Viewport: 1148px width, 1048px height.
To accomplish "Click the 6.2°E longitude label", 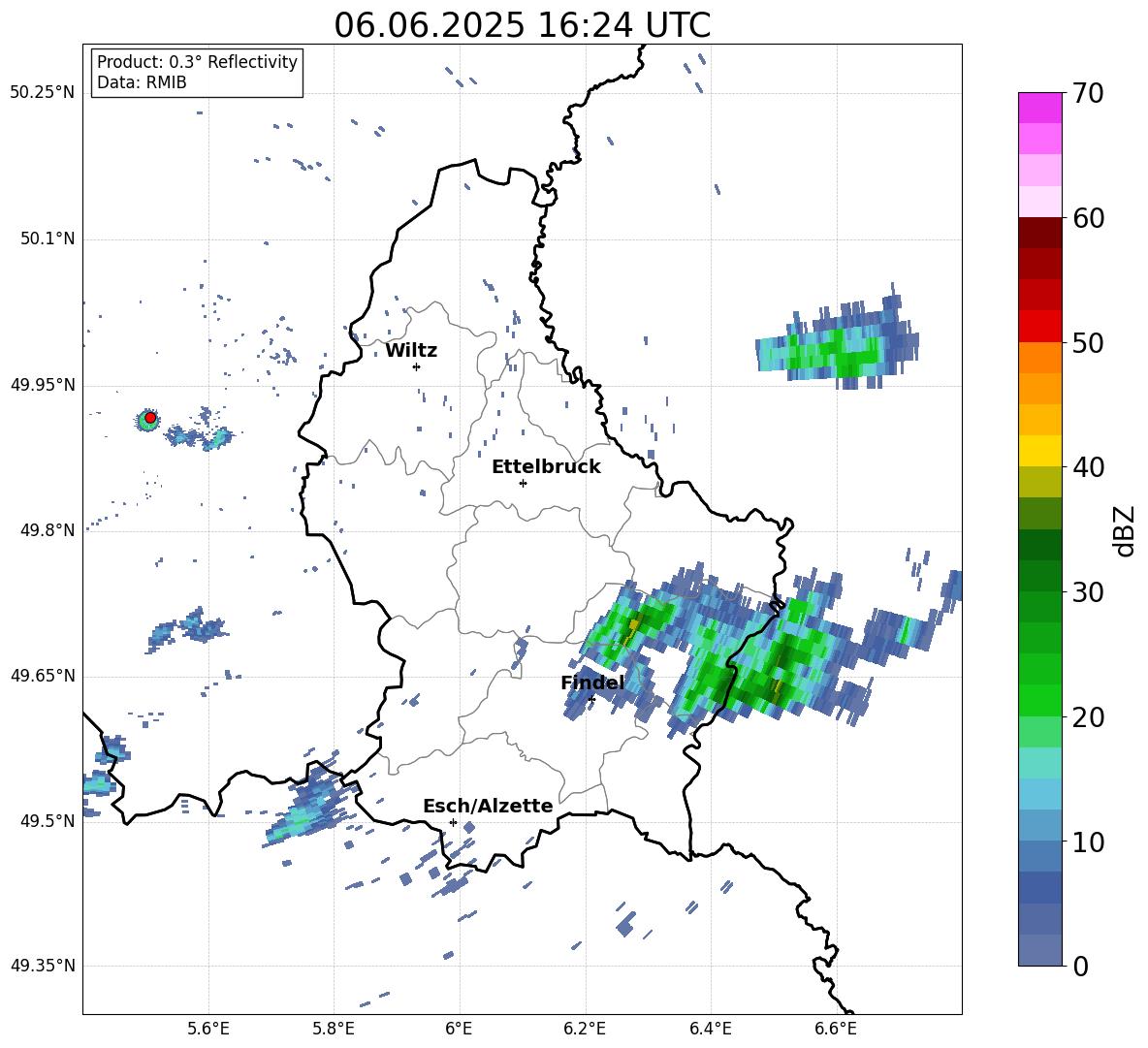I will 585,1029.
